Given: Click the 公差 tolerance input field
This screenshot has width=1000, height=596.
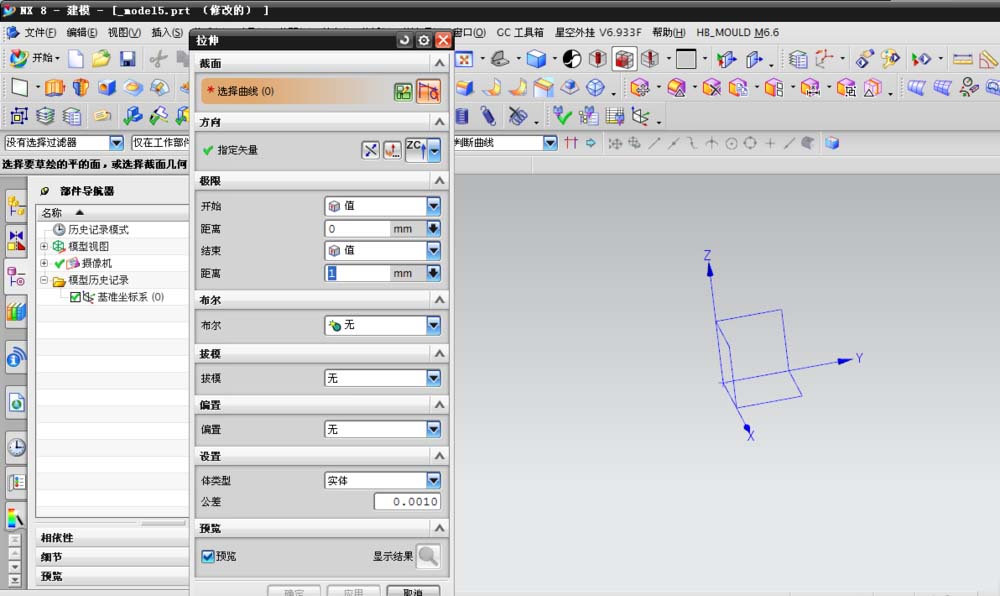Looking at the screenshot, I should coord(407,502).
